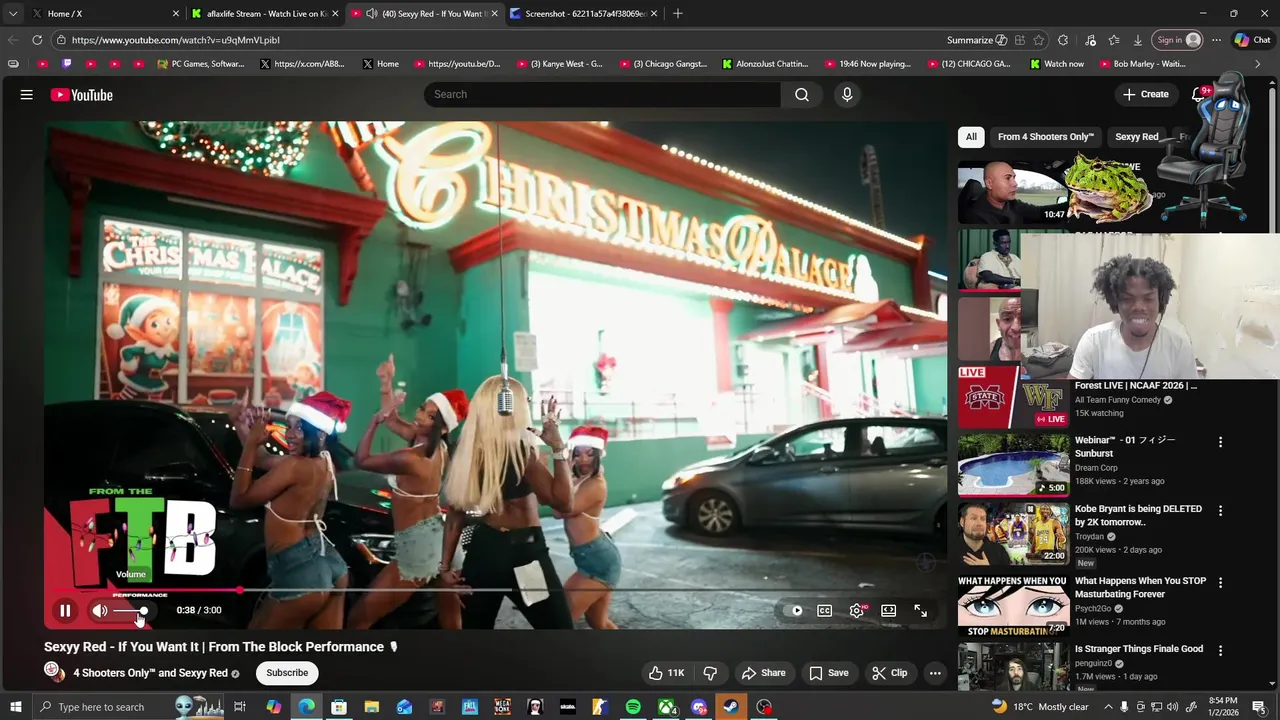Viewport: 1280px width, 720px height.
Task: Click the Sign in profile button
Action: pos(1177,40)
